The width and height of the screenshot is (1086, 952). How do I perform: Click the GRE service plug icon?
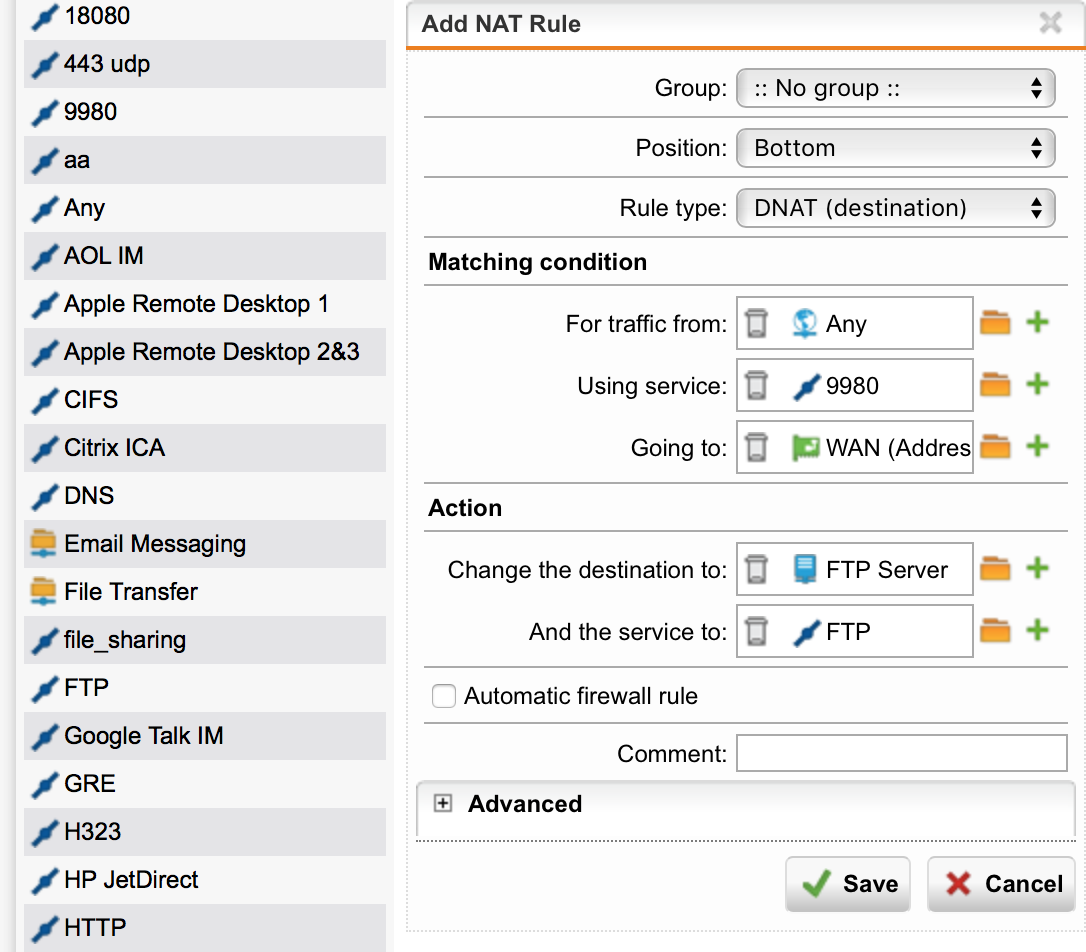44,784
